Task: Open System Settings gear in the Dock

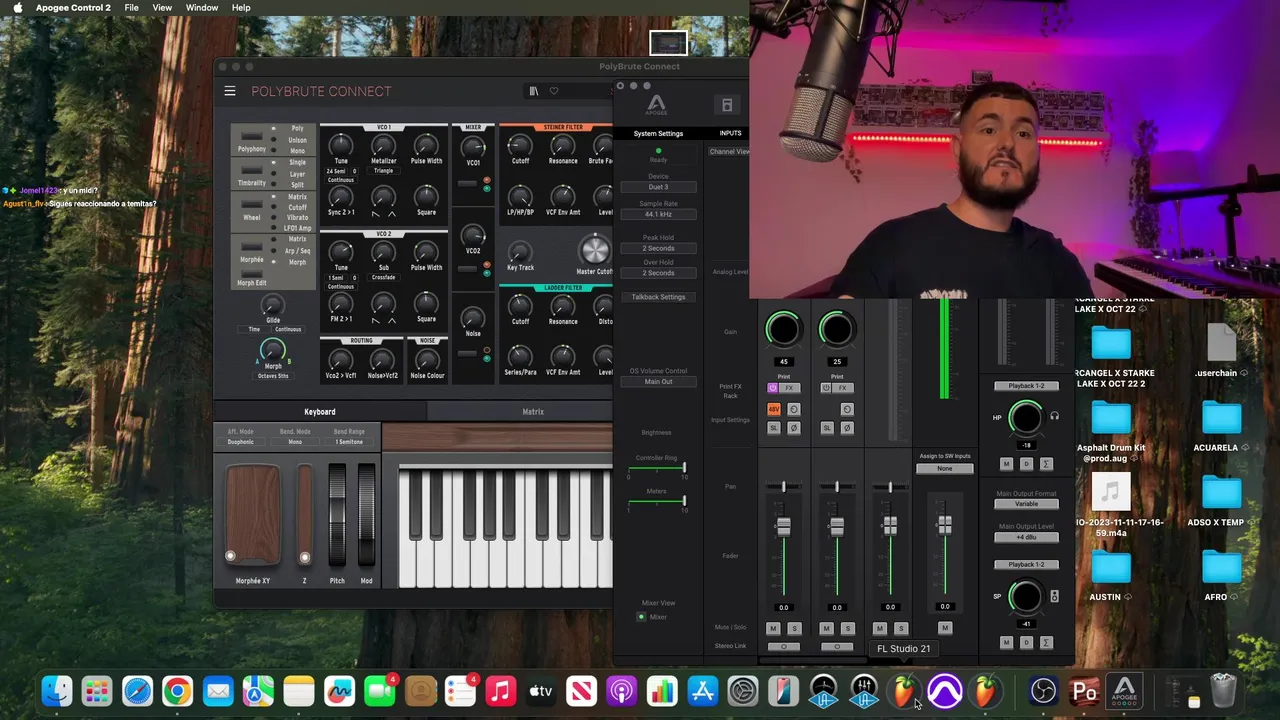Action: point(743,691)
